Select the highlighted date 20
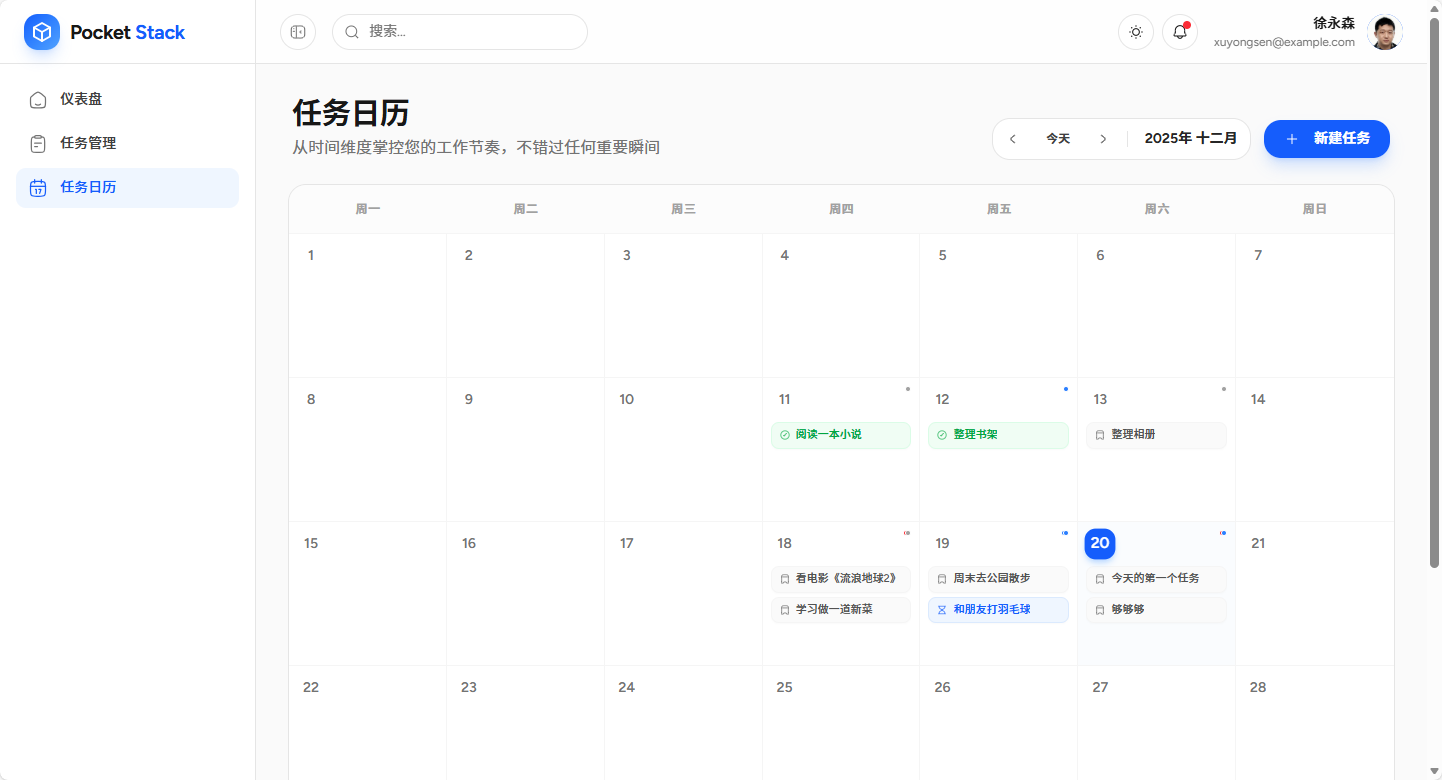Screen dimensions: 1442x780 click(x=1100, y=543)
